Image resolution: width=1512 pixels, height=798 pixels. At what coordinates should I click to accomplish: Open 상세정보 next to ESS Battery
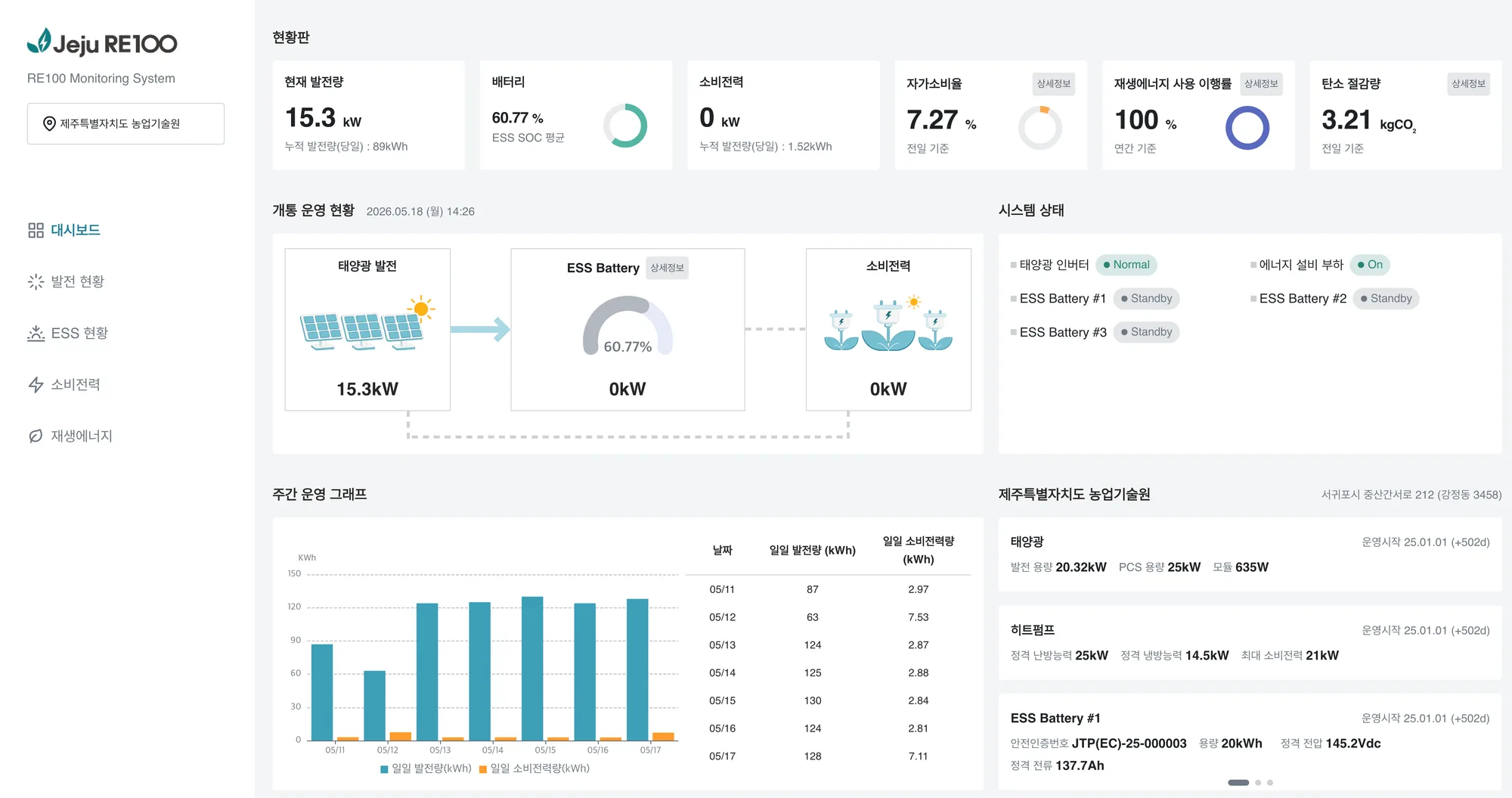(x=667, y=268)
